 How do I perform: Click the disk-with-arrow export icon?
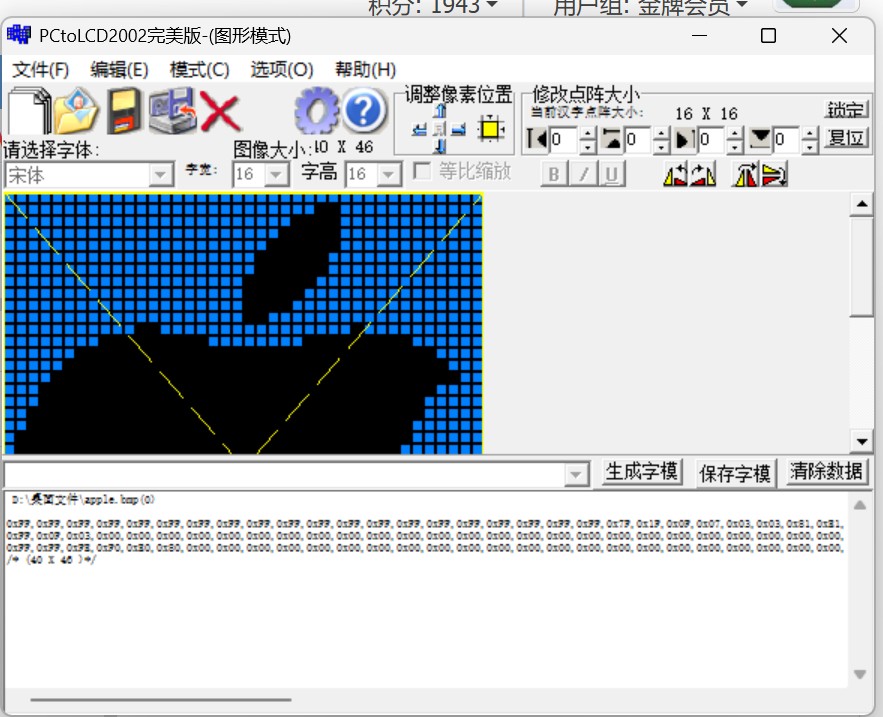point(172,111)
